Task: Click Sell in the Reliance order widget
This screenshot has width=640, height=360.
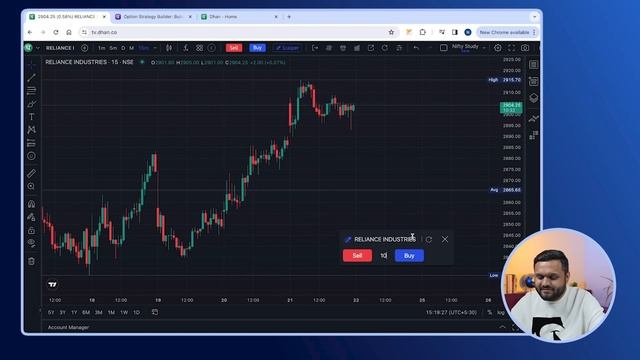Action: (357, 256)
